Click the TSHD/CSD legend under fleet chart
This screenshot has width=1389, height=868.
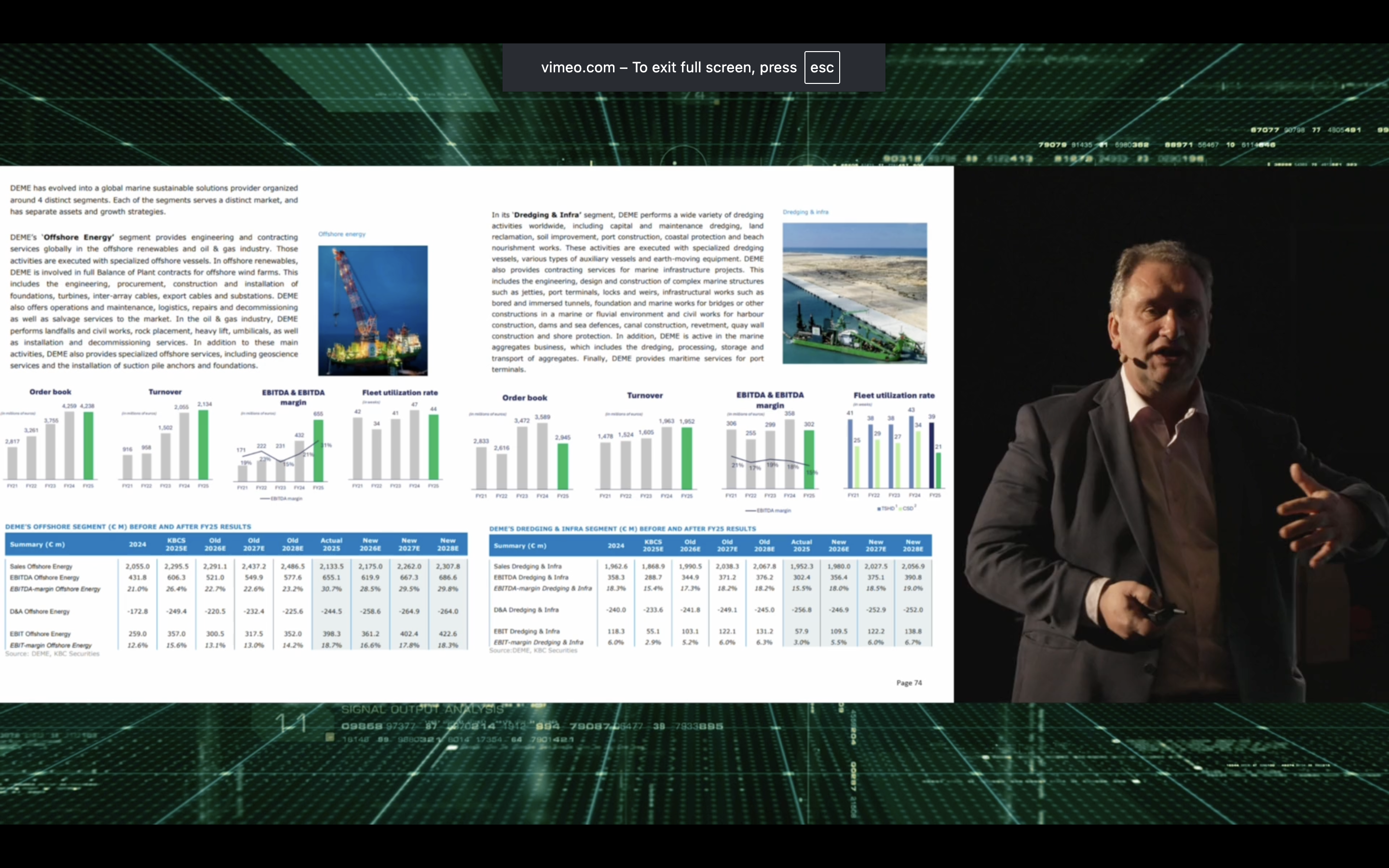[896, 509]
